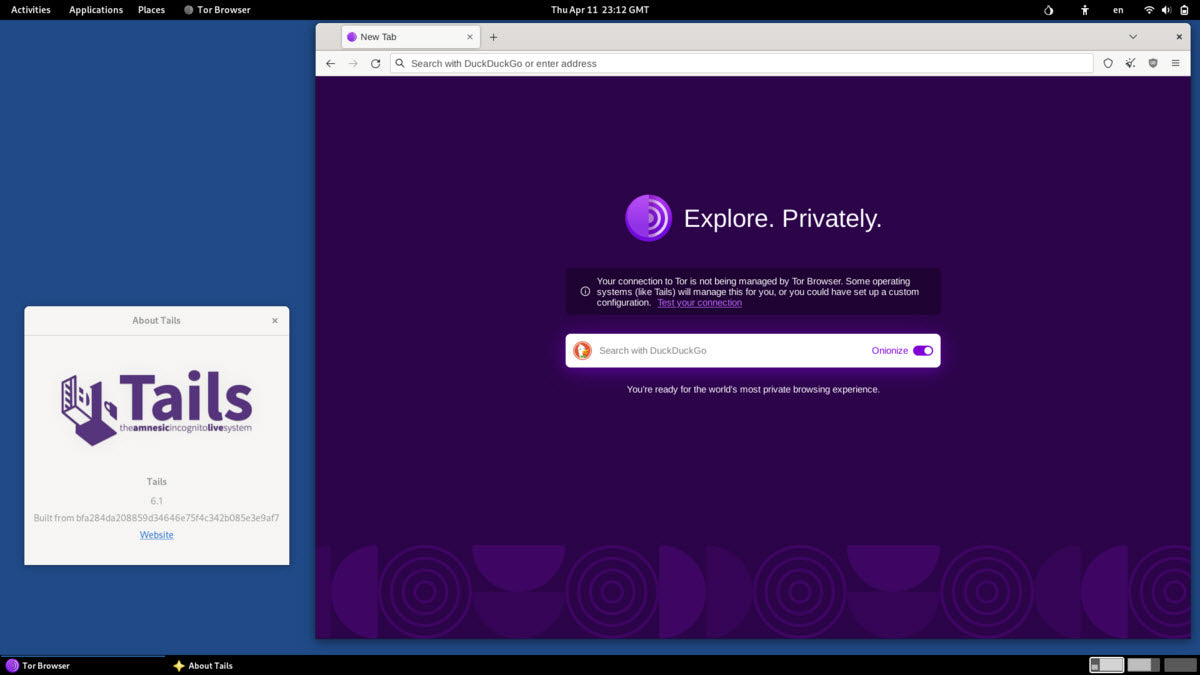The height and width of the screenshot is (675, 1200).
Task: Open the Website link in About Tails
Action: click(x=156, y=534)
